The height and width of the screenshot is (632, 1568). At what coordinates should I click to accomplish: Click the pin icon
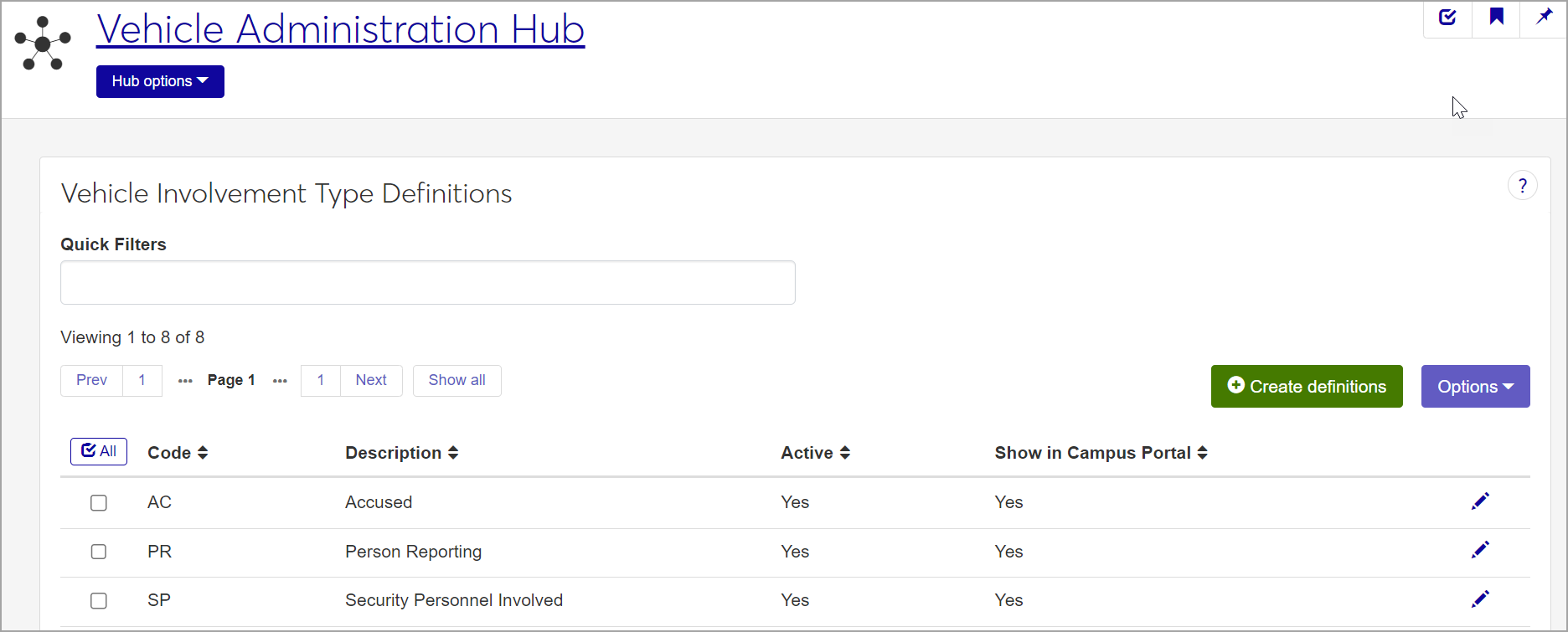pos(1544,18)
